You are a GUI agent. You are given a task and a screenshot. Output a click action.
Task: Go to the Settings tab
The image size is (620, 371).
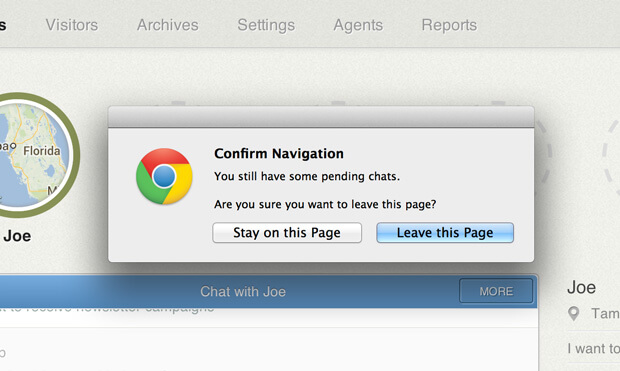click(x=266, y=25)
